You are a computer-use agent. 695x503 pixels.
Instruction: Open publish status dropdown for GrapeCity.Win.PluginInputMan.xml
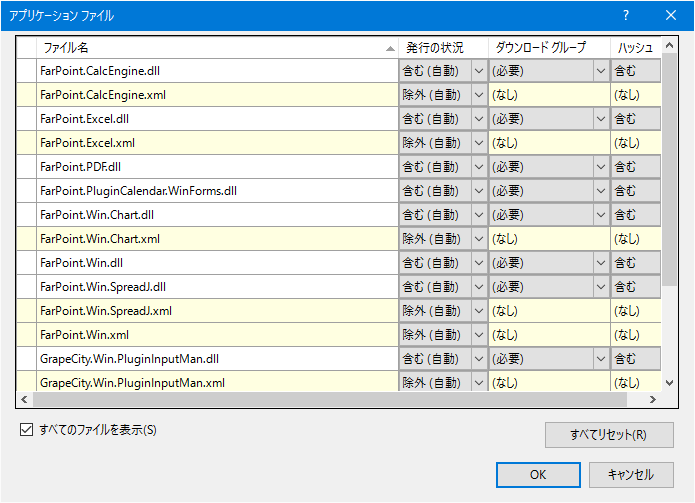479,382
